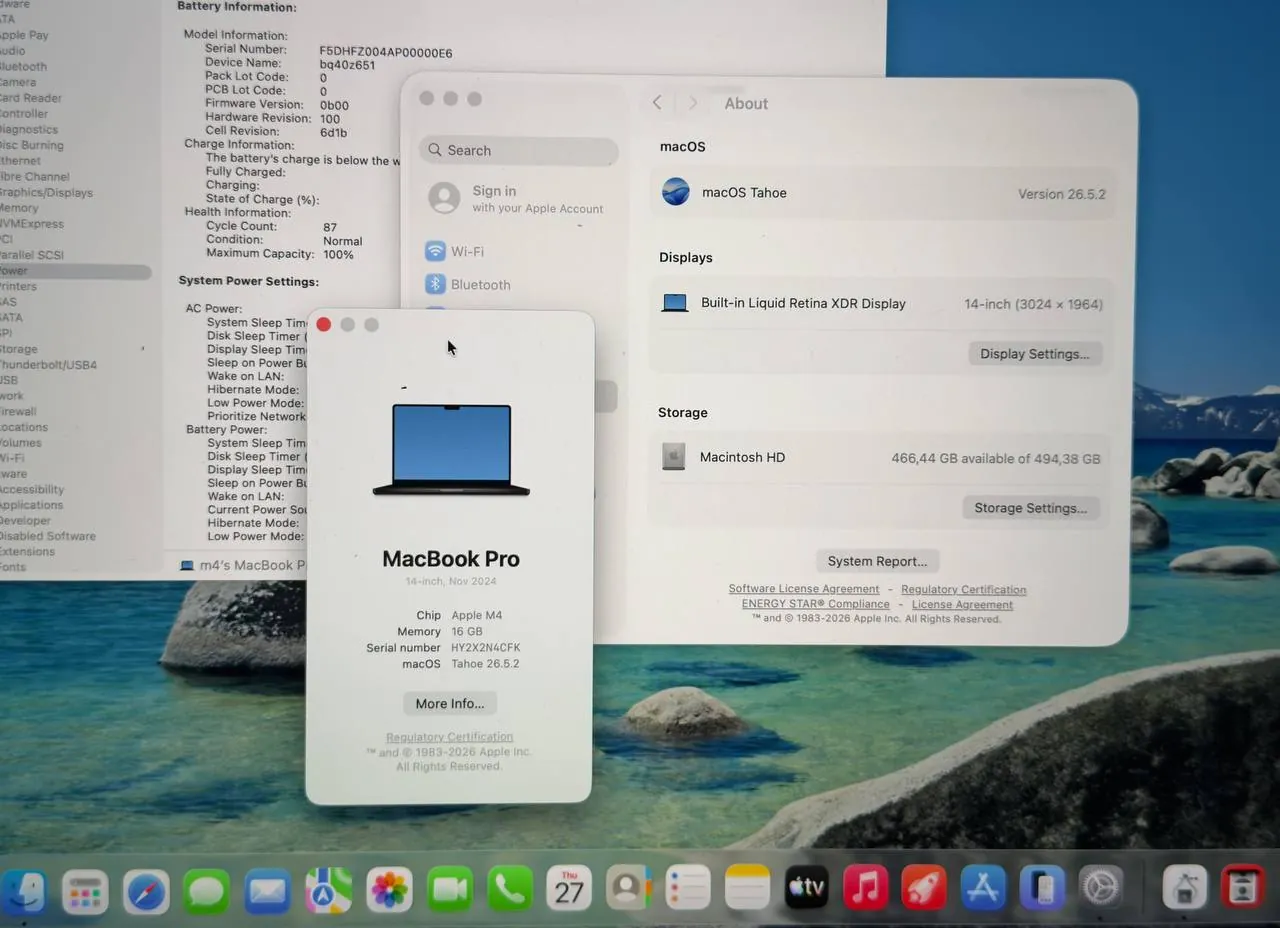The image size is (1280, 928).
Task: Select Applications in System Report sidebar
Action: coord(31,505)
